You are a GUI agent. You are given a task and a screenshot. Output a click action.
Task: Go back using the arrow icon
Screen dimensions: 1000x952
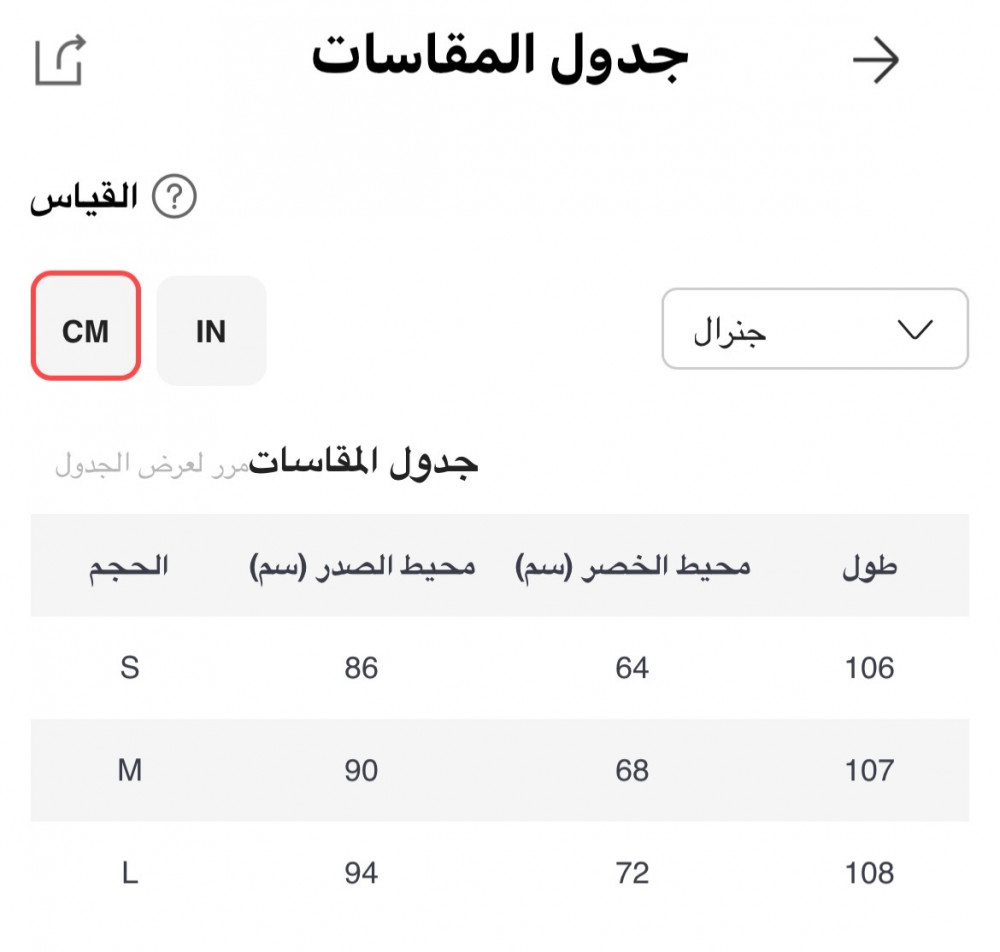click(876, 61)
